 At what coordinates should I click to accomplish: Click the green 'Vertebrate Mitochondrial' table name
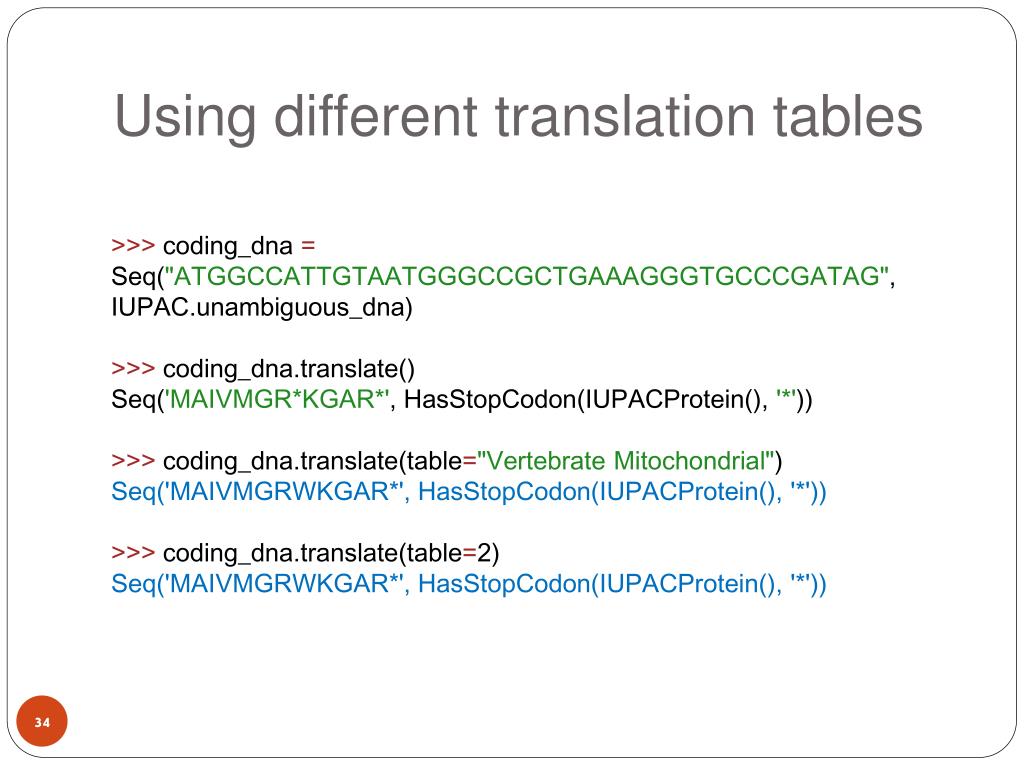[x=626, y=460]
